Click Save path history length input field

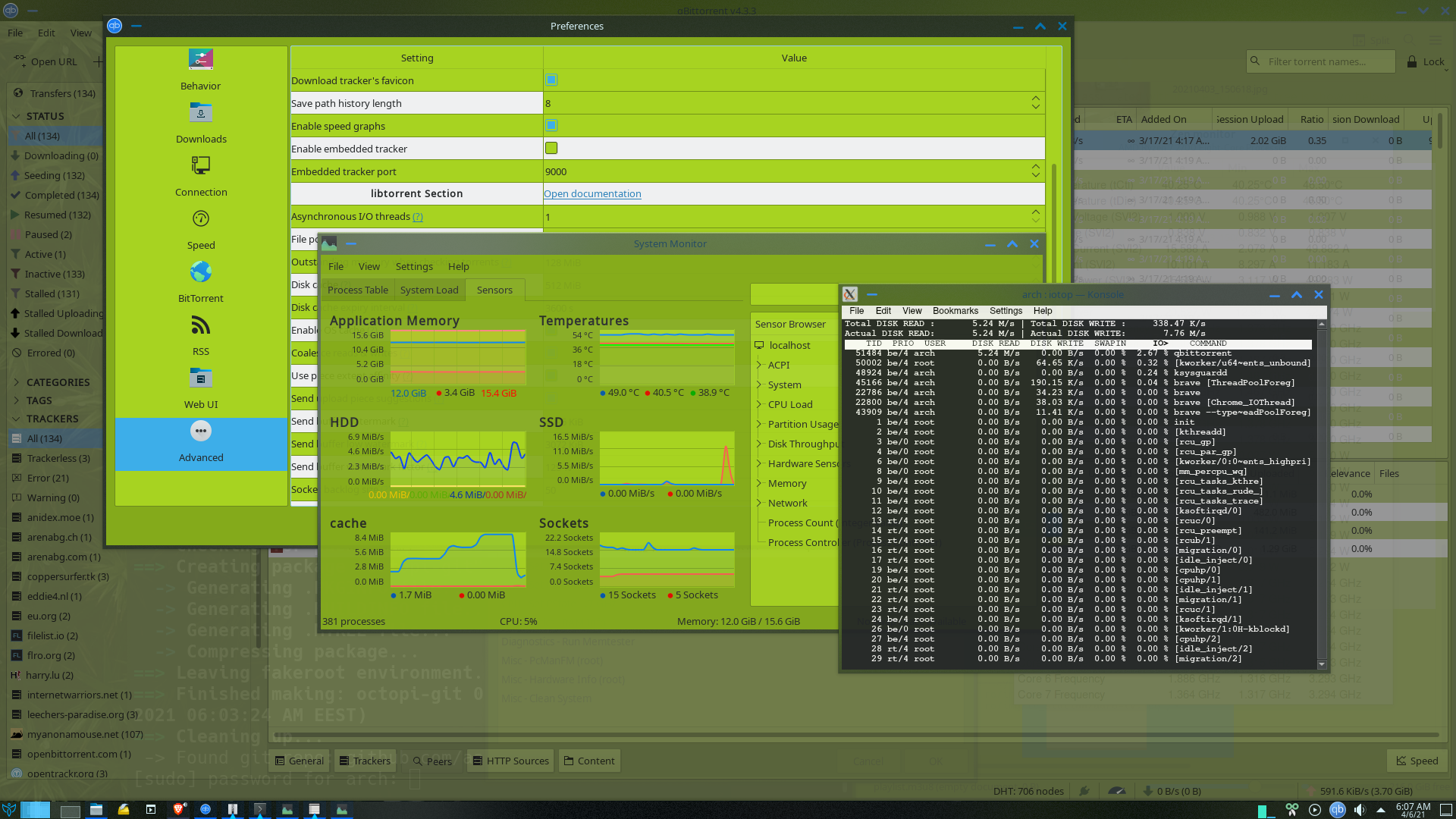pyautogui.click(x=790, y=102)
